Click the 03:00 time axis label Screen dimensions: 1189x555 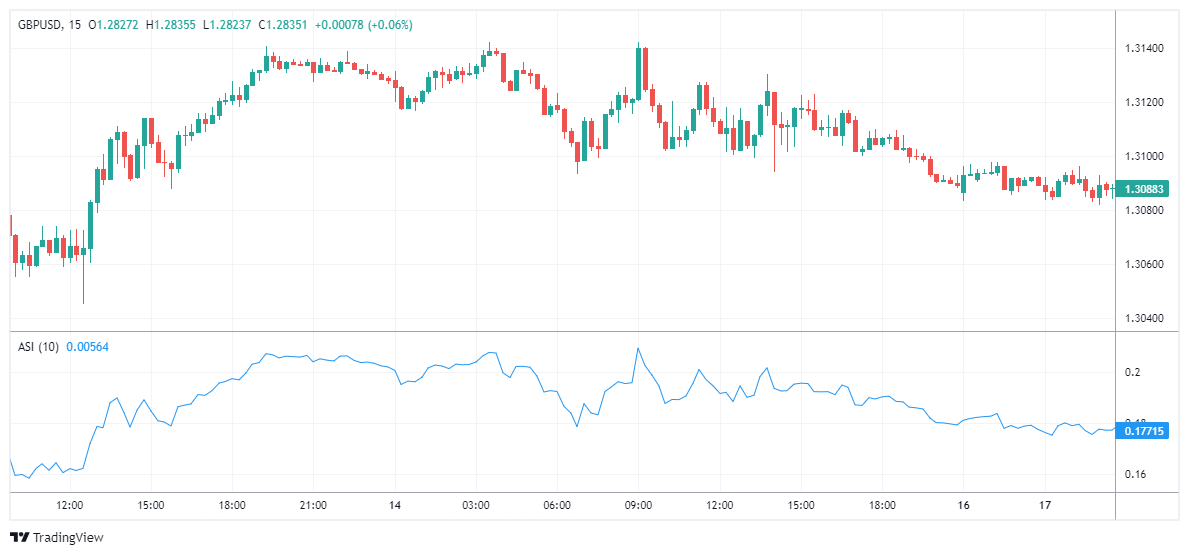coord(475,505)
